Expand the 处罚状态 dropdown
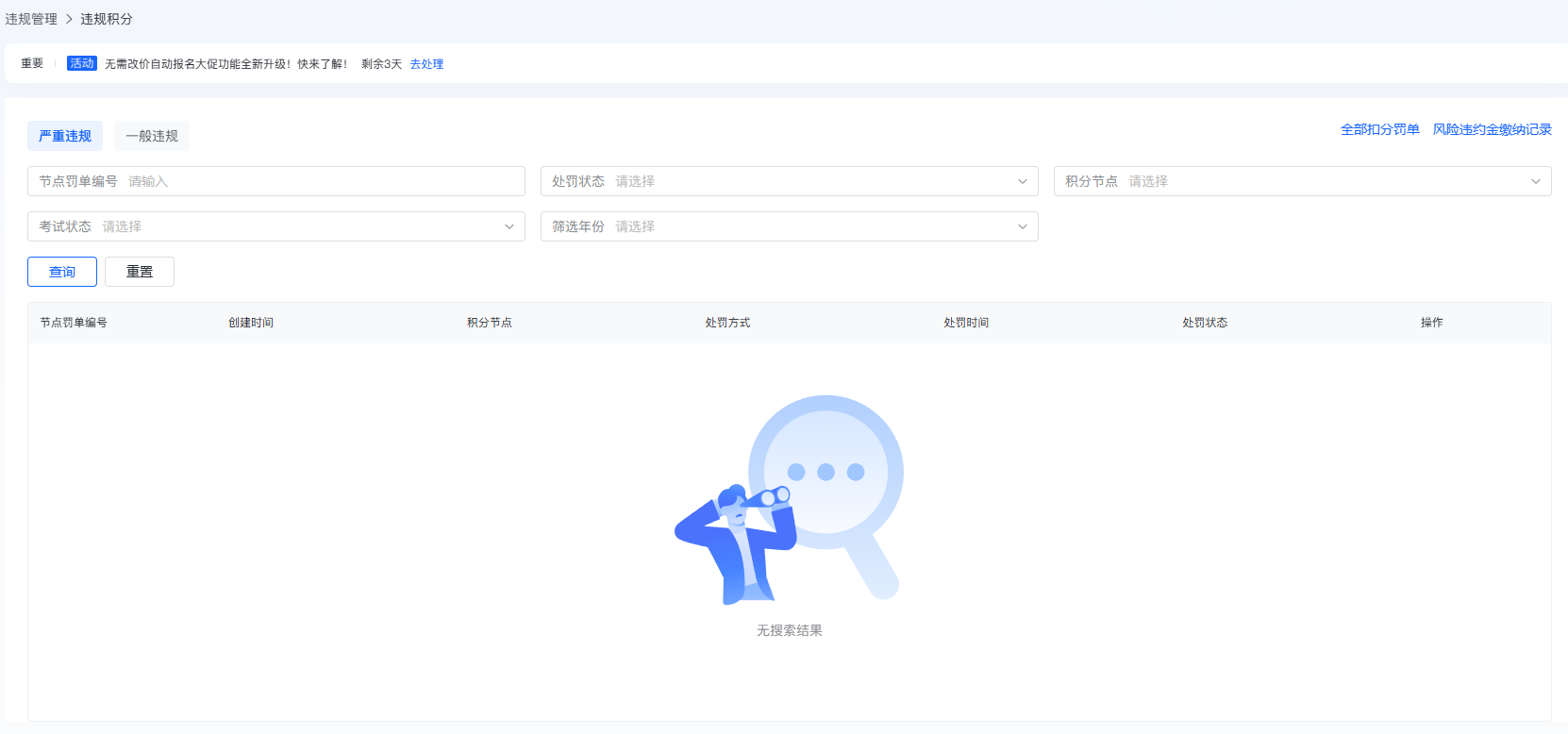Image resolution: width=1568 pixels, height=734 pixels. [x=789, y=181]
